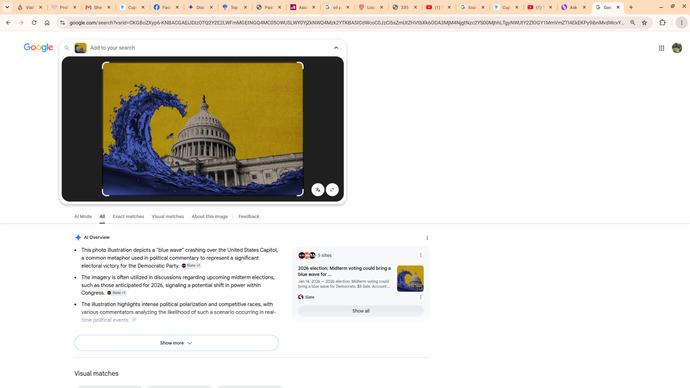Go back using the browser back arrow
The image size is (690, 388).
click(x=8, y=22)
